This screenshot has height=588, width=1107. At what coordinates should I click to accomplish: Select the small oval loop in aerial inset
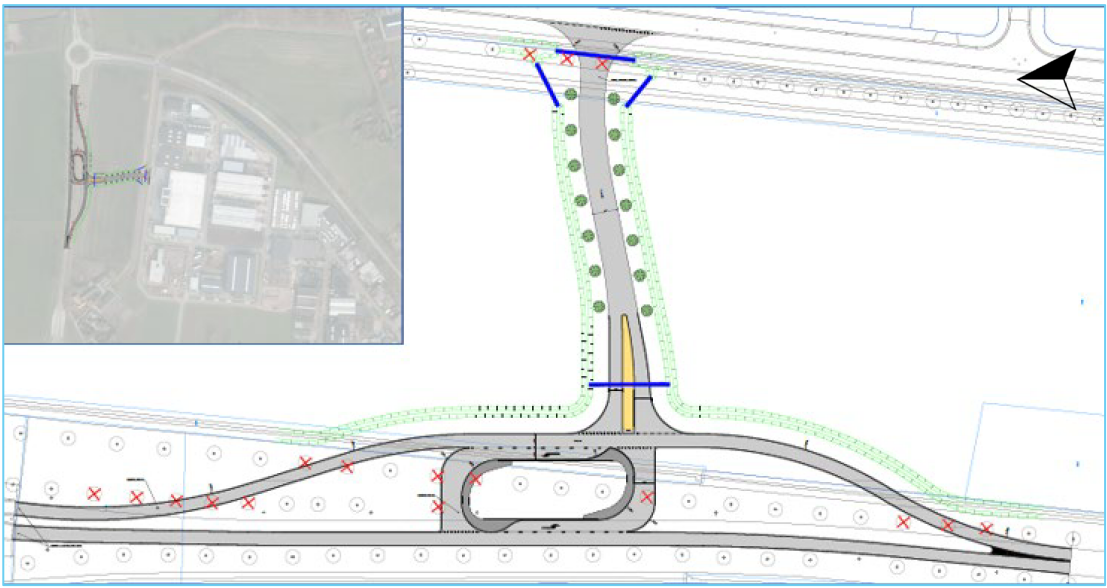[x=77, y=168]
